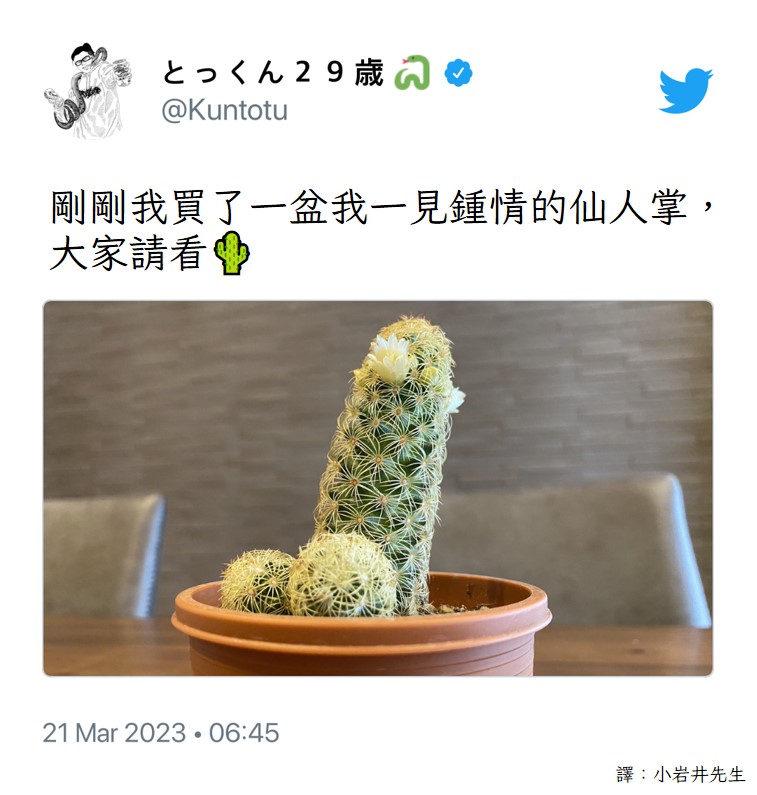
Task: Click the terracotta pot in photo
Action: pyautogui.click(x=361, y=628)
